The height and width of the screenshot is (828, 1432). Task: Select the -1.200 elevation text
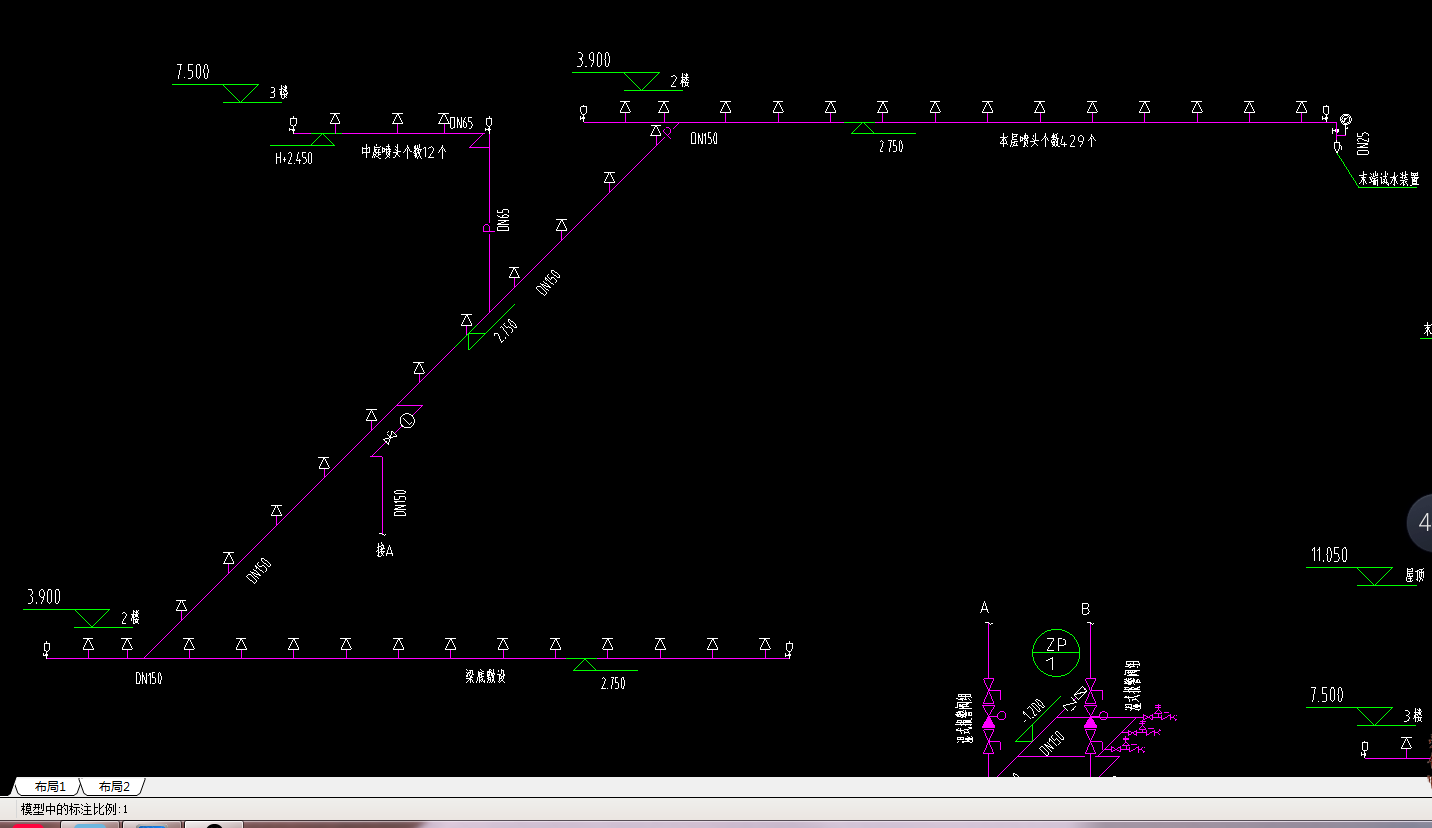[x=1033, y=710]
